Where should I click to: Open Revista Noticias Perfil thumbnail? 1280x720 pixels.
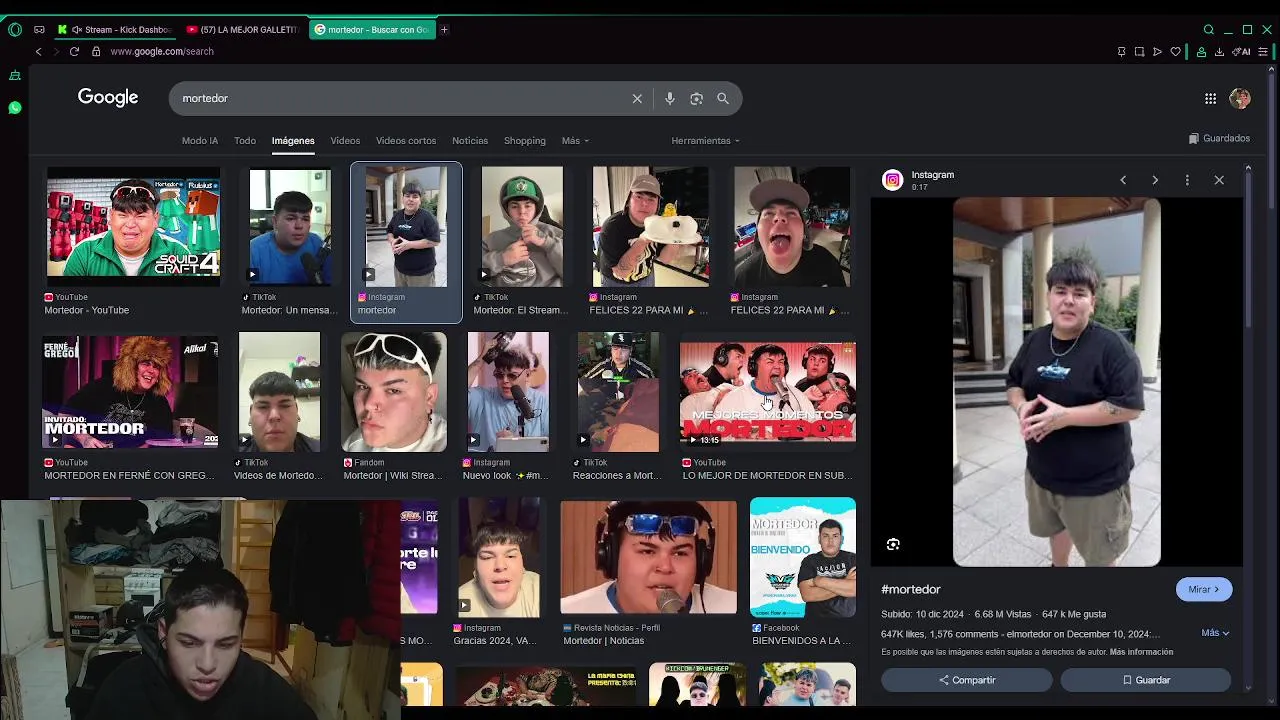(648, 557)
